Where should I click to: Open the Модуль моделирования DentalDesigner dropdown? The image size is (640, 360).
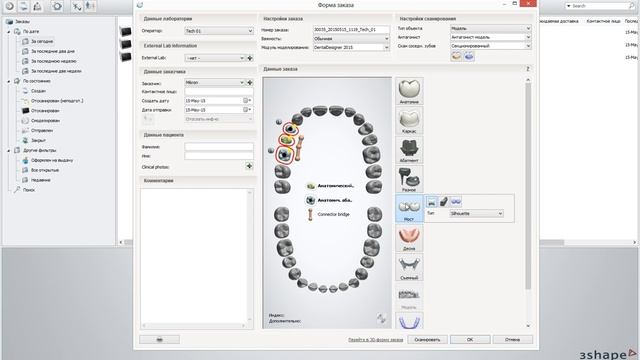351,47
